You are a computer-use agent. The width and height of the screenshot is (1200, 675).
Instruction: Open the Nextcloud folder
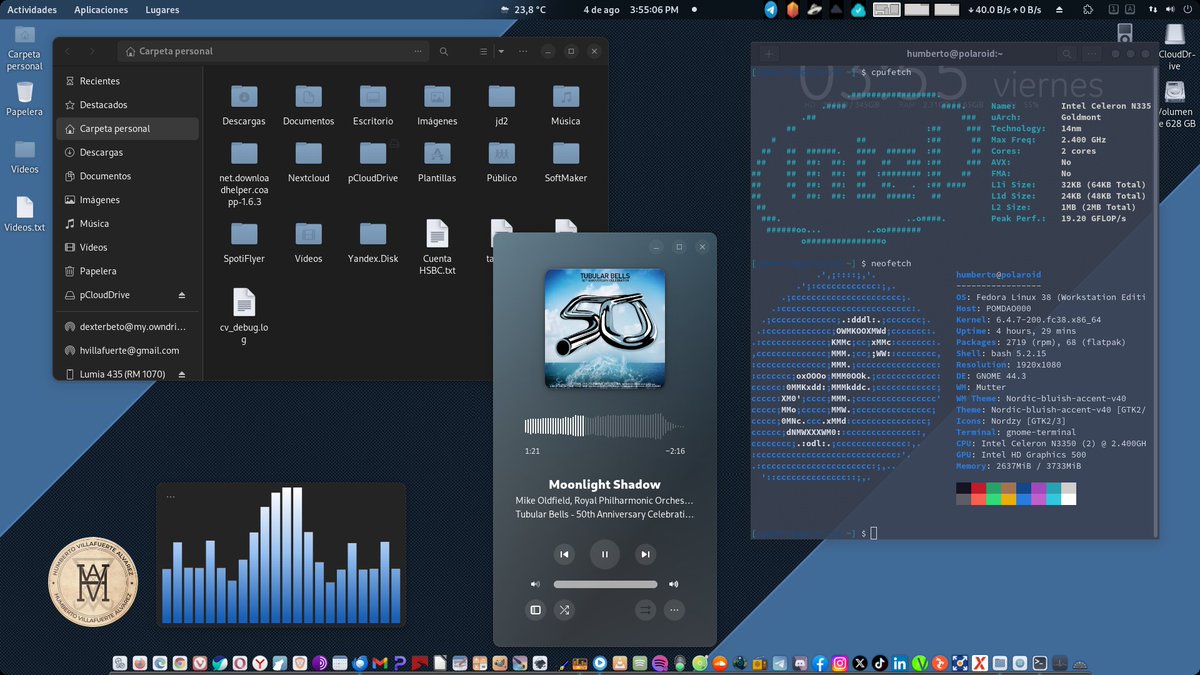[308, 160]
